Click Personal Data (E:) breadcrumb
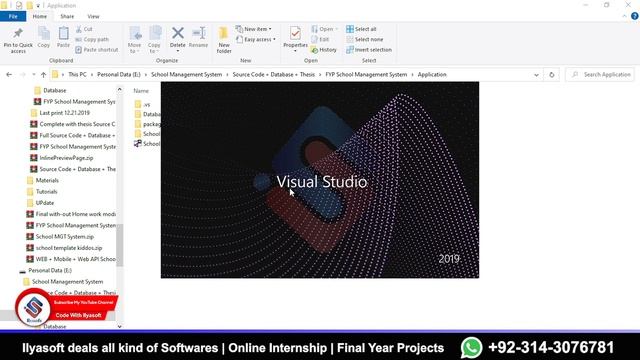Screen dimensions: 640x360 119,75
